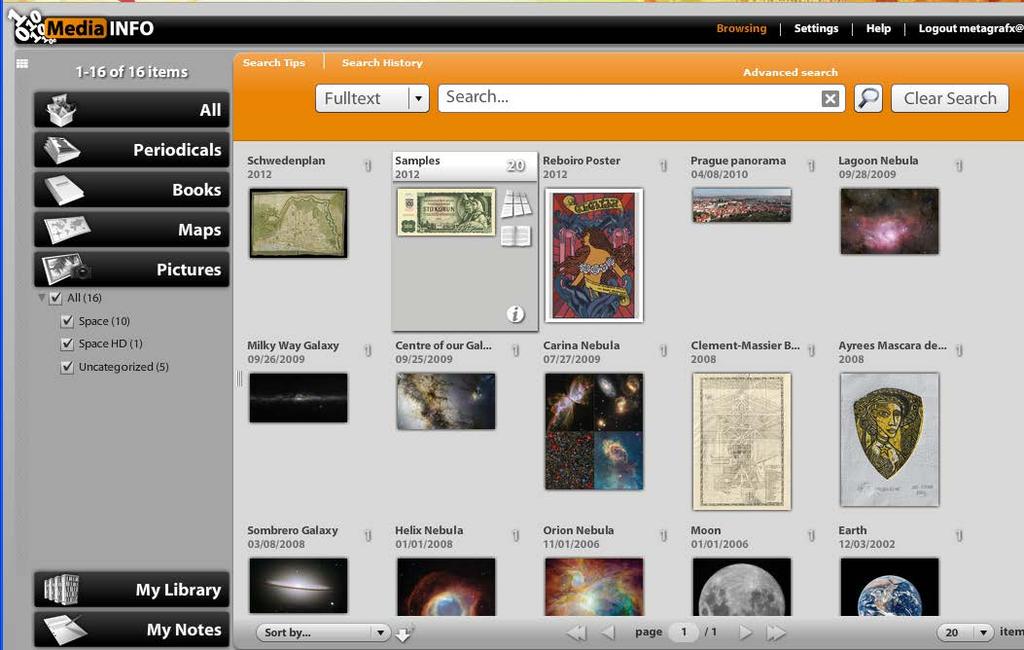
Task: Click the paperclip icon next to Helix Nebula
Action: 515,536
